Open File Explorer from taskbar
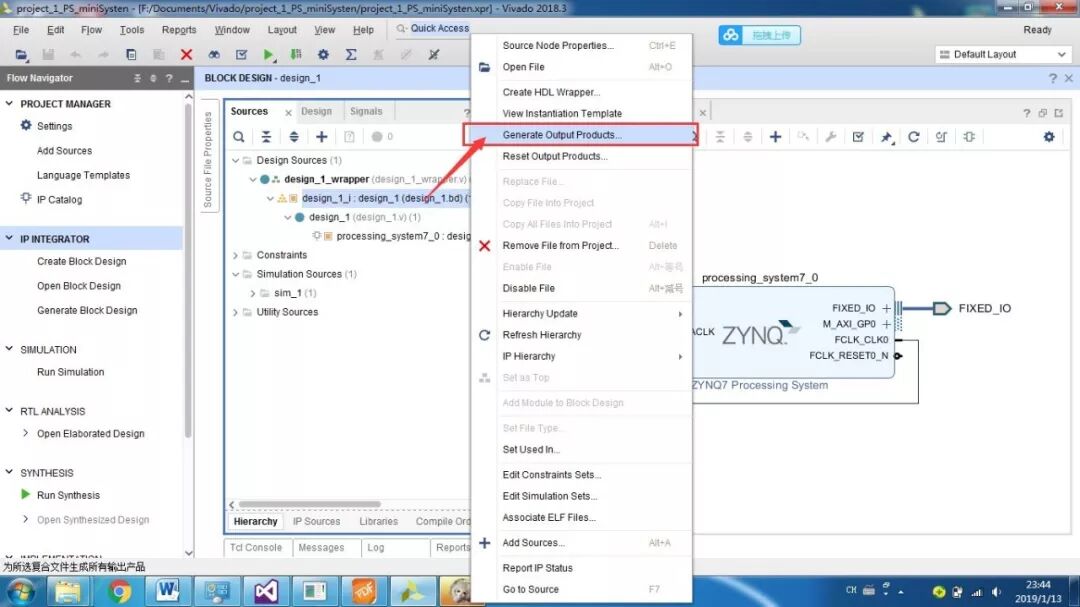This screenshot has height=607, width=1080. 68,591
